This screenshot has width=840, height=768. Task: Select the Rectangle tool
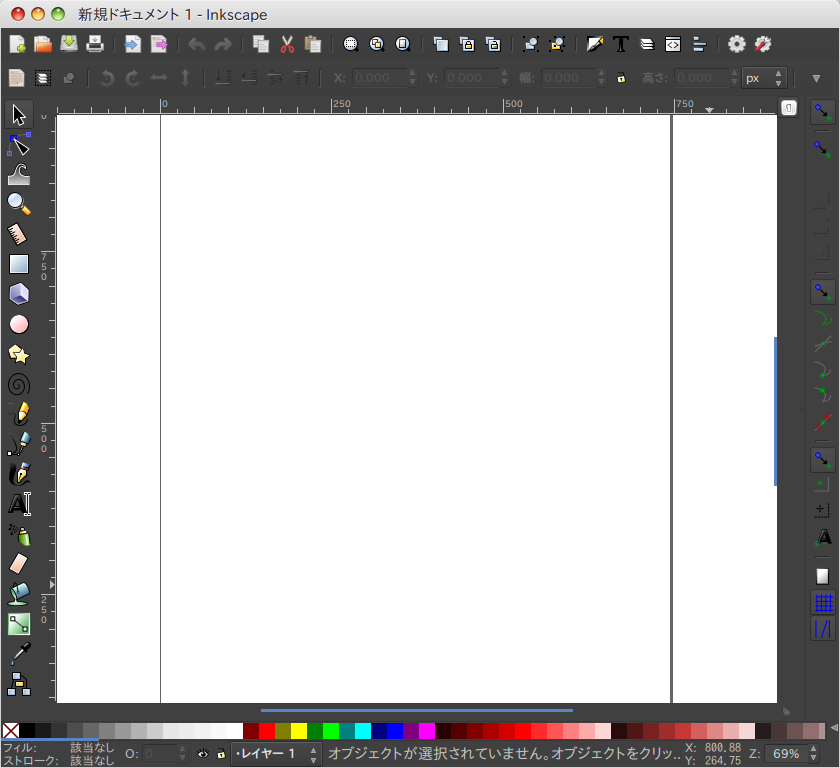pyautogui.click(x=19, y=264)
